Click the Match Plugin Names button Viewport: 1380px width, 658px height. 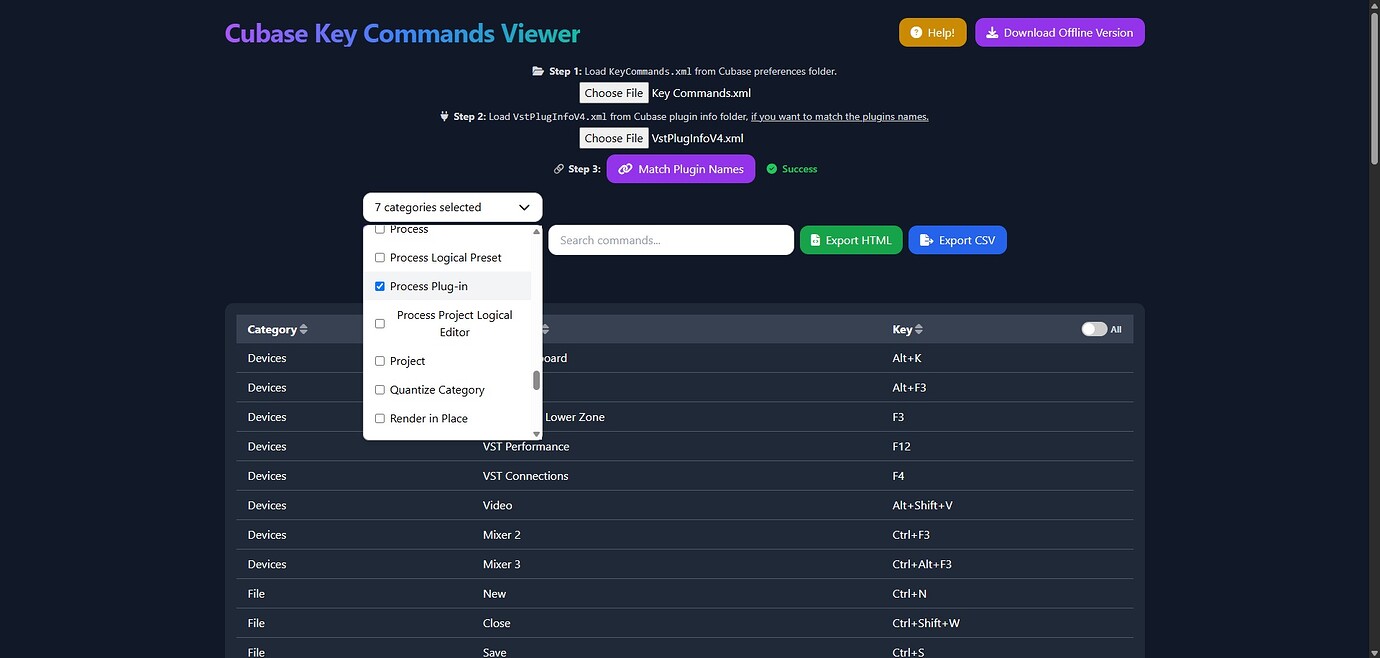(681, 169)
